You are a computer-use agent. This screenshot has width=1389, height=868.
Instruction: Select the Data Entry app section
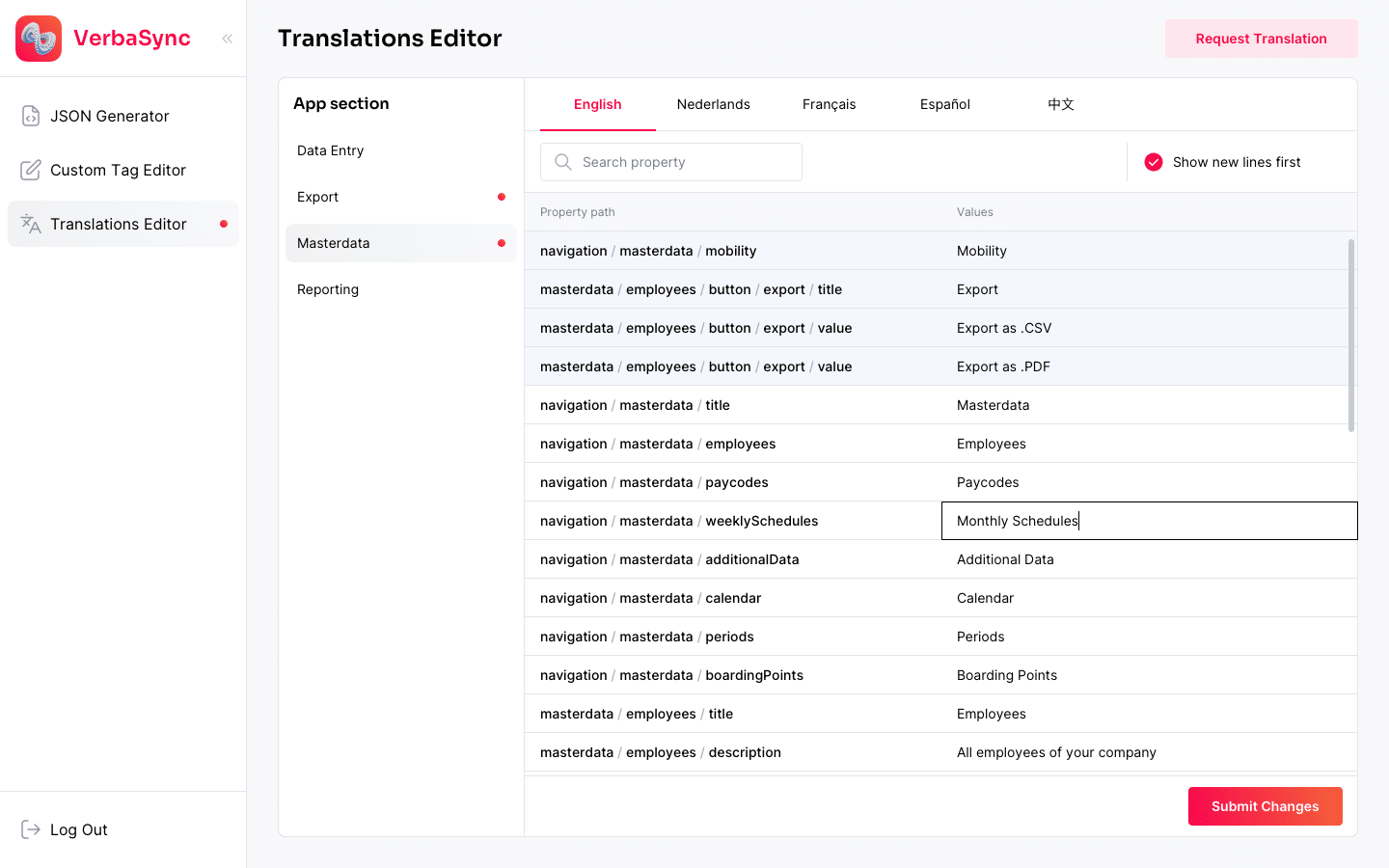point(330,150)
